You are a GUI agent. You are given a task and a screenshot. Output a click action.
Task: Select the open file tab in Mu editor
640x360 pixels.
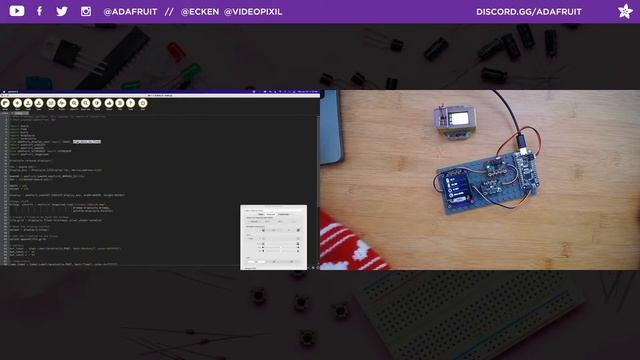pyautogui.click(x=19, y=113)
